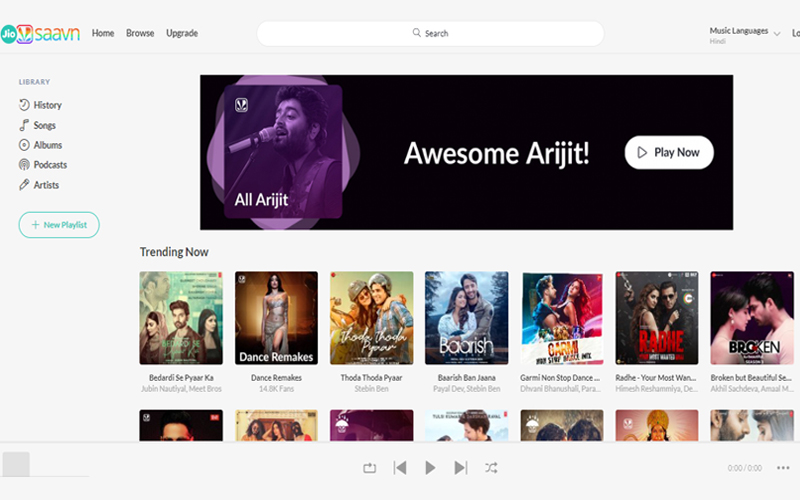Toggle repeat mode in player bar
800x500 pixels.
(369, 467)
